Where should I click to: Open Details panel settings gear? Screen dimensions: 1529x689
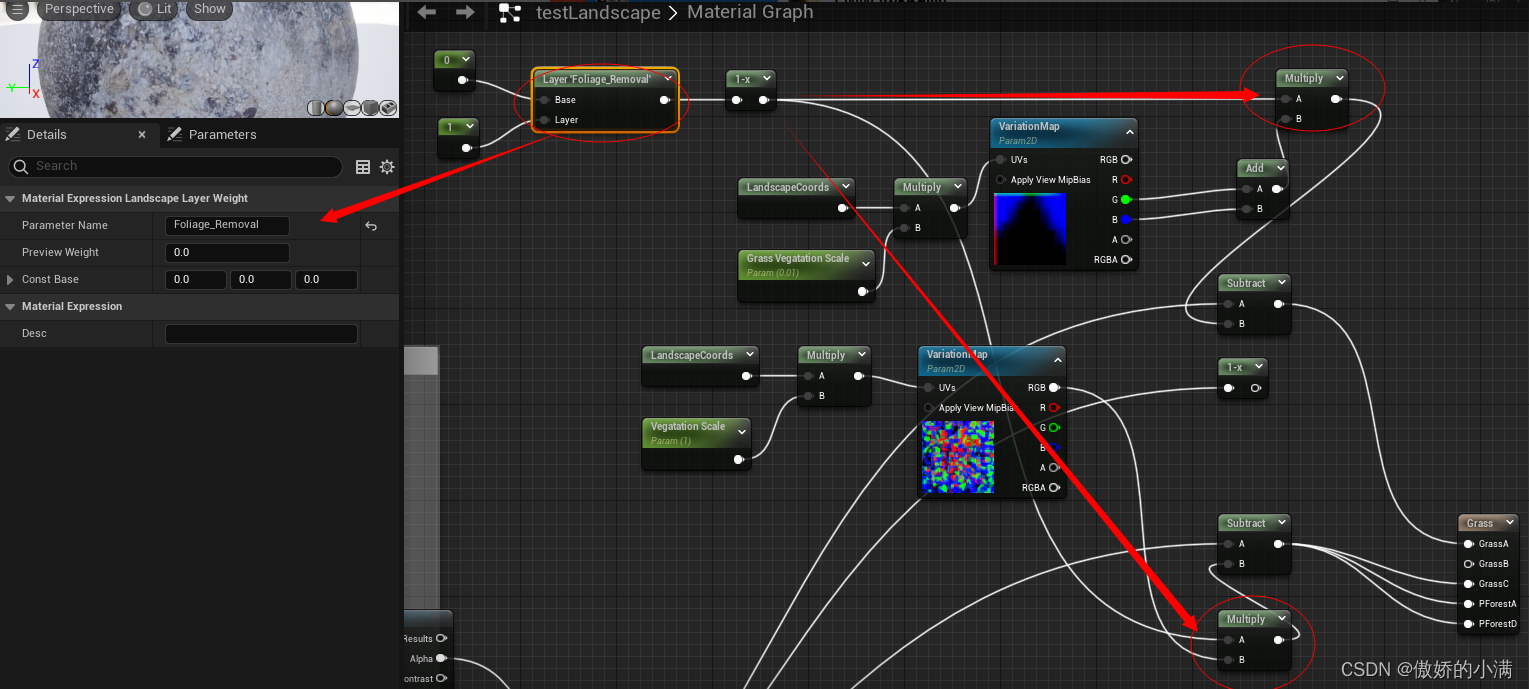(387, 167)
